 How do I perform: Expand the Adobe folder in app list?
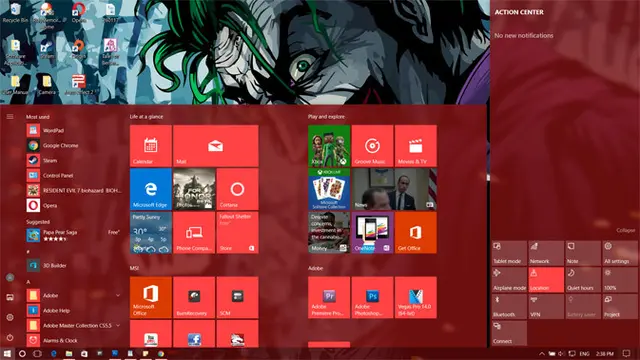118,295
